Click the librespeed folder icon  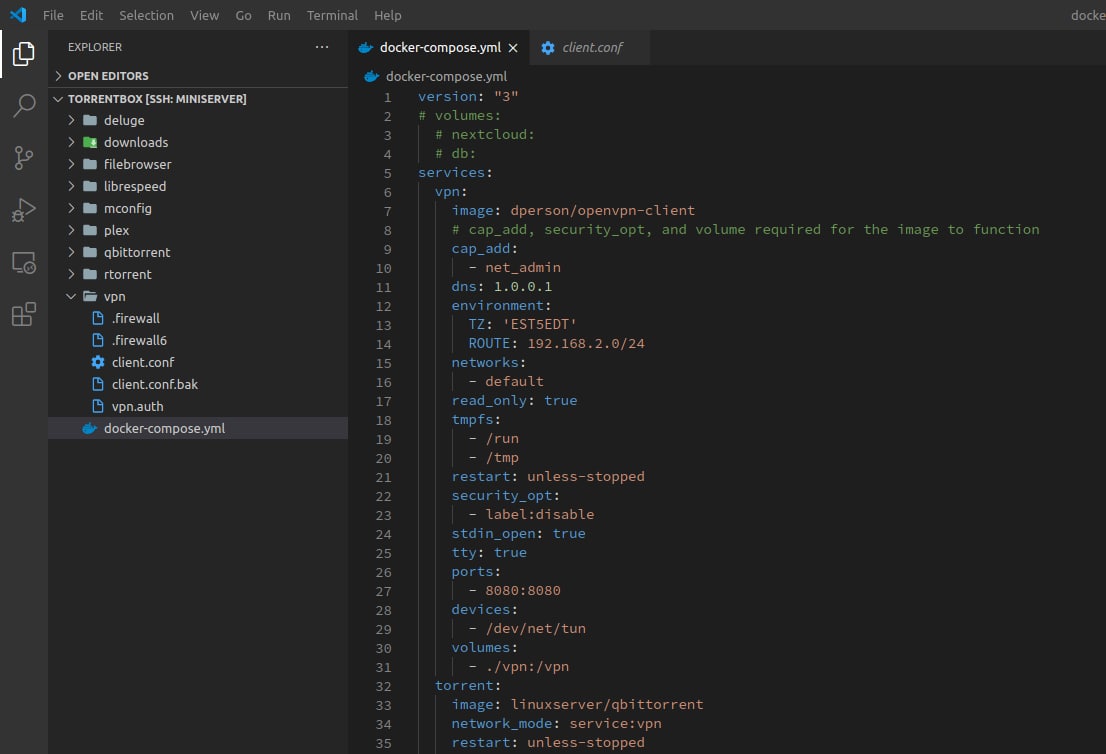click(x=90, y=186)
